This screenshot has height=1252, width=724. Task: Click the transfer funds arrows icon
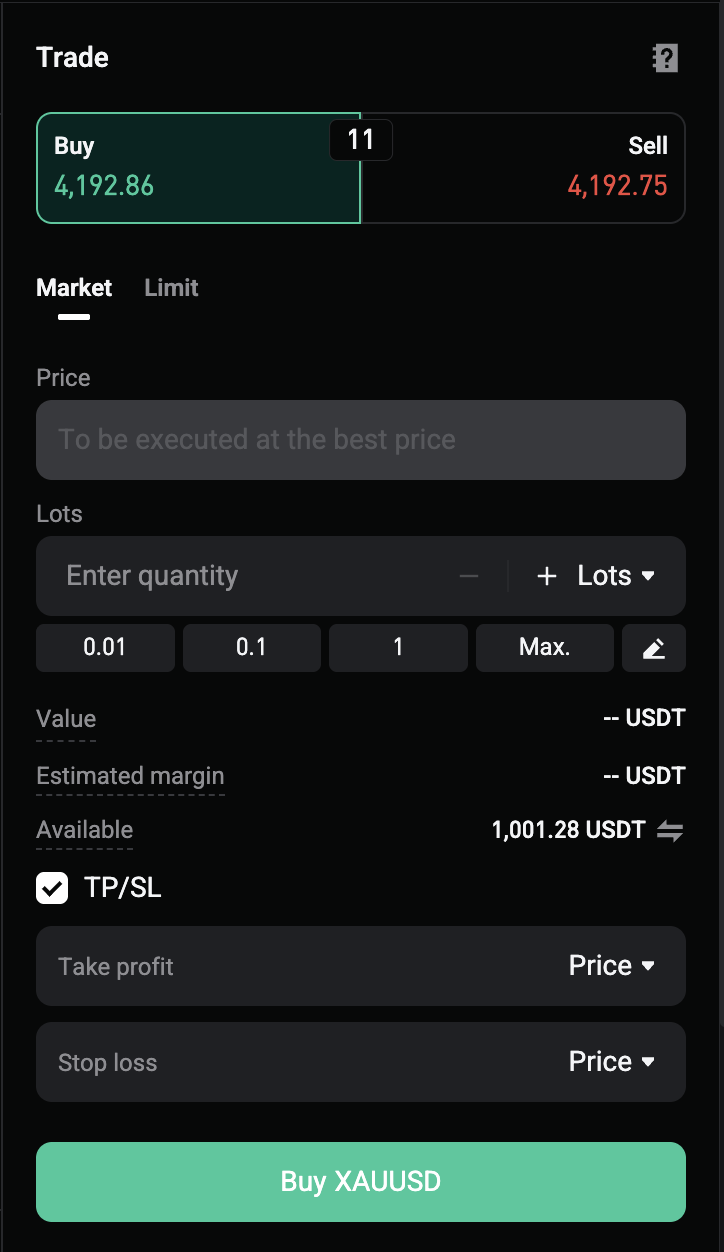670,830
